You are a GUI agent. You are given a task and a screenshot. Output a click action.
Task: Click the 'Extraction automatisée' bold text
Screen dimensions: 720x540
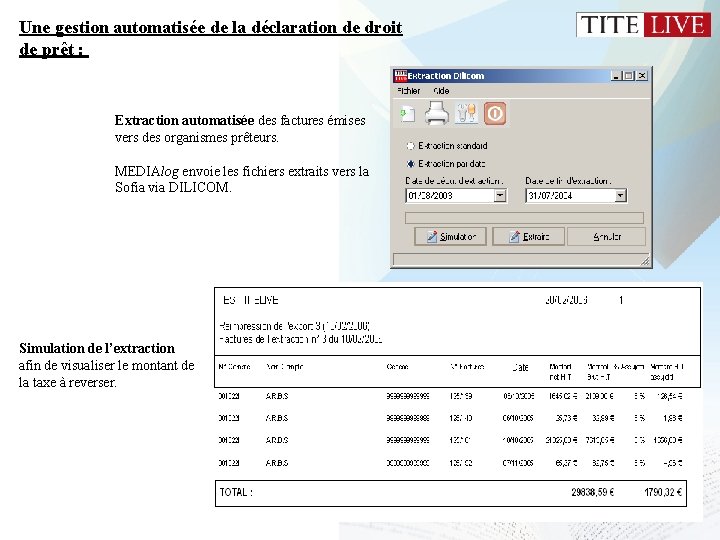click(184, 120)
